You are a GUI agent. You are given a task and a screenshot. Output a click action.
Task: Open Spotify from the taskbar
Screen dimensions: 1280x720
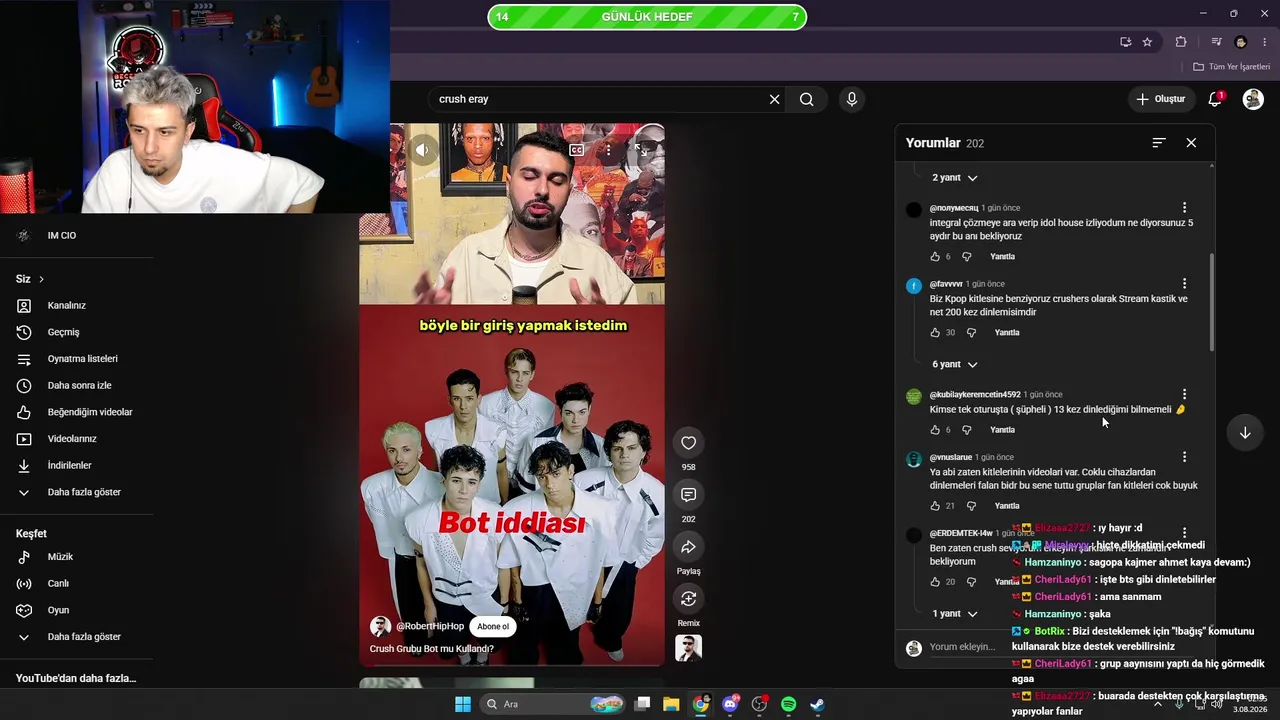[x=788, y=704]
